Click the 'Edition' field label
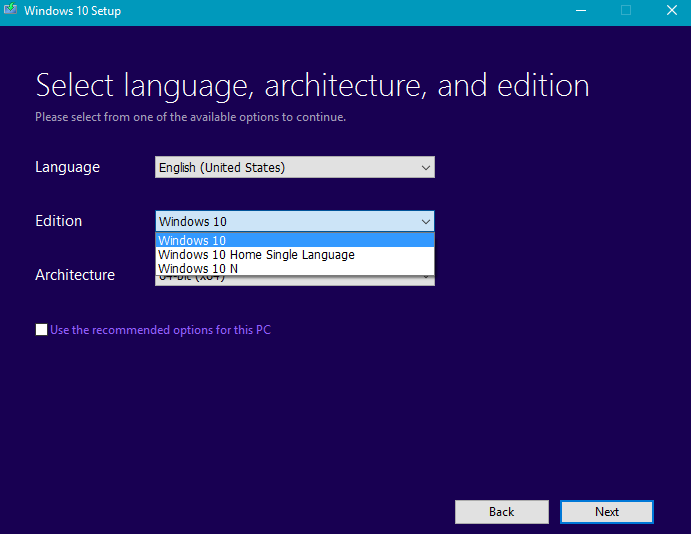Screen dimensions: 691x534 (59, 221)
